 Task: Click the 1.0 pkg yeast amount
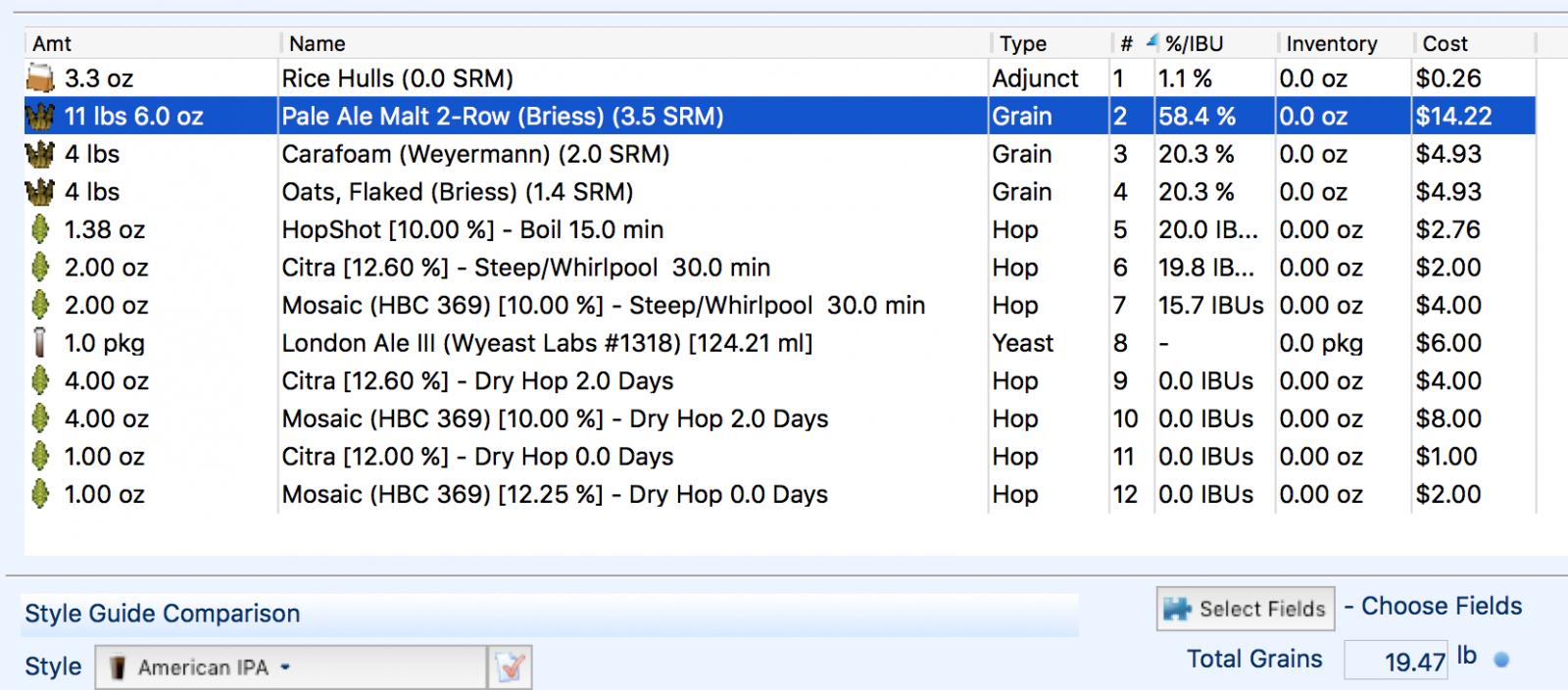point(105,344)
